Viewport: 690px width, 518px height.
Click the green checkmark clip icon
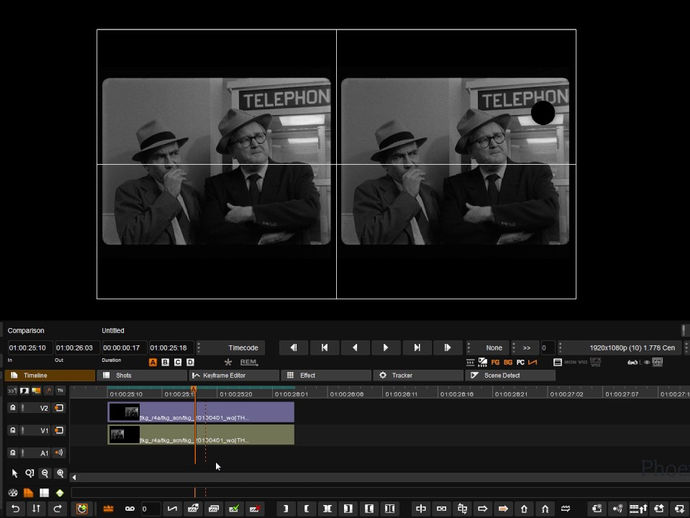point(234,509)
